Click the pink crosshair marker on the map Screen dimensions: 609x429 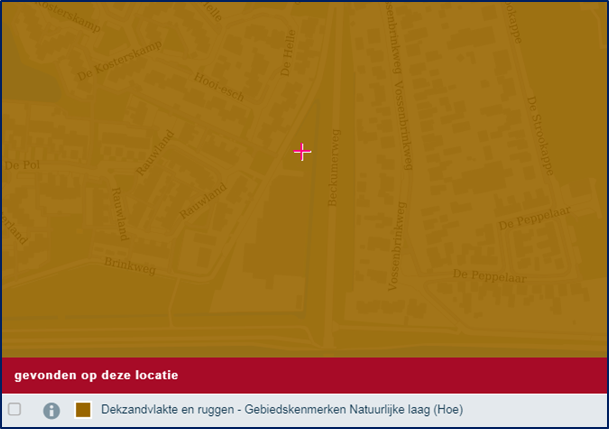[302, 152]
